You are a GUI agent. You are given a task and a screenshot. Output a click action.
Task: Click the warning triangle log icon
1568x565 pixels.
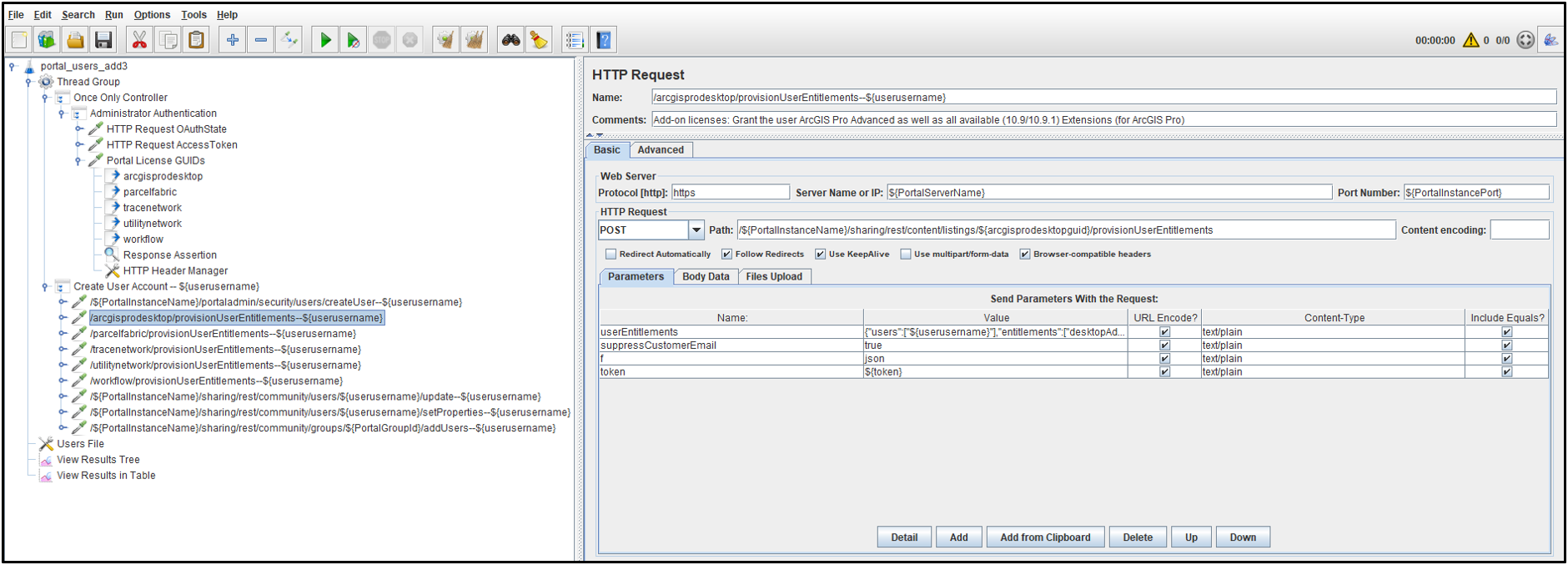click(1470, 40)
